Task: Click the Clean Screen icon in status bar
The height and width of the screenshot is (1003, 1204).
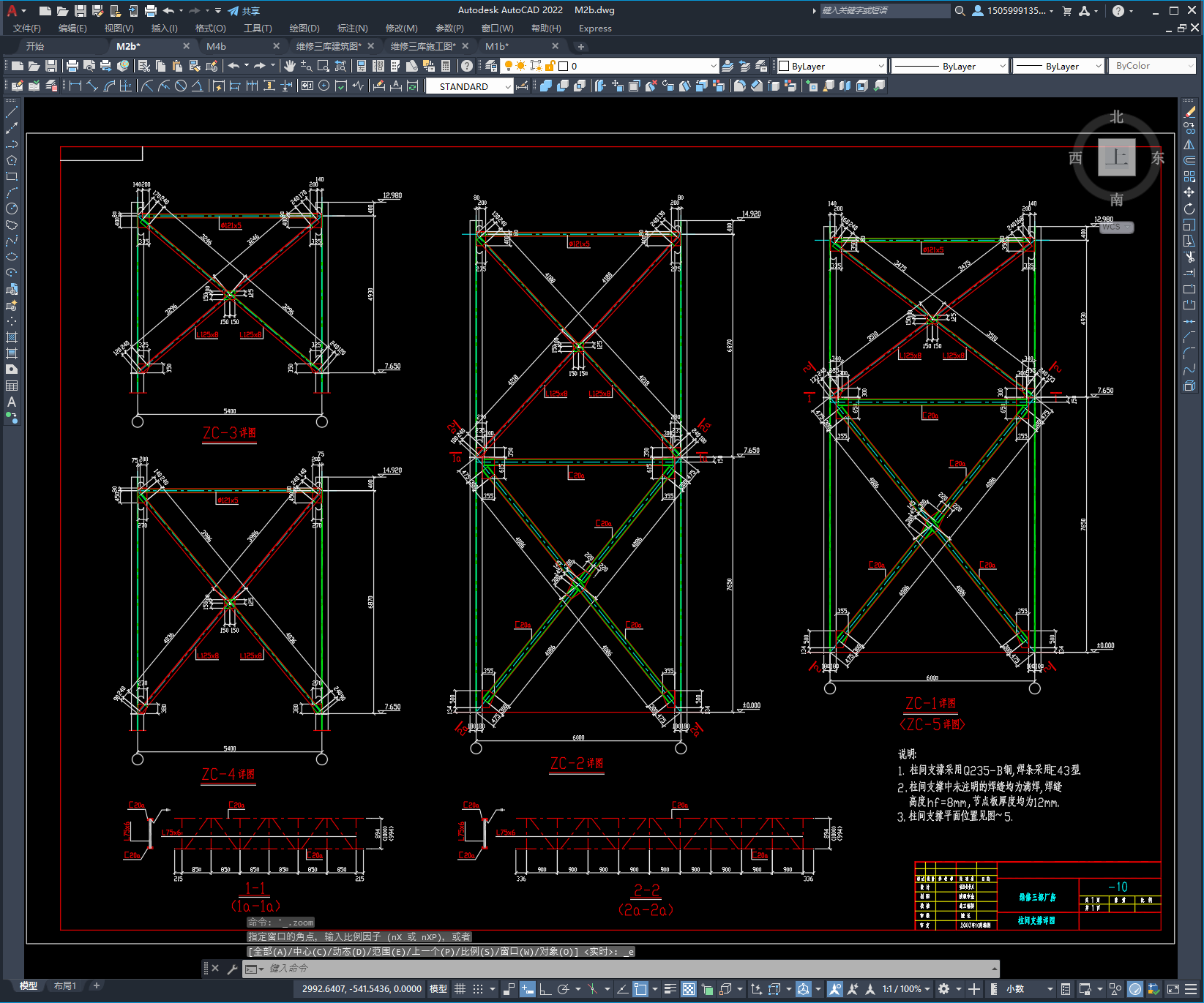Action: coord(1173,989)
